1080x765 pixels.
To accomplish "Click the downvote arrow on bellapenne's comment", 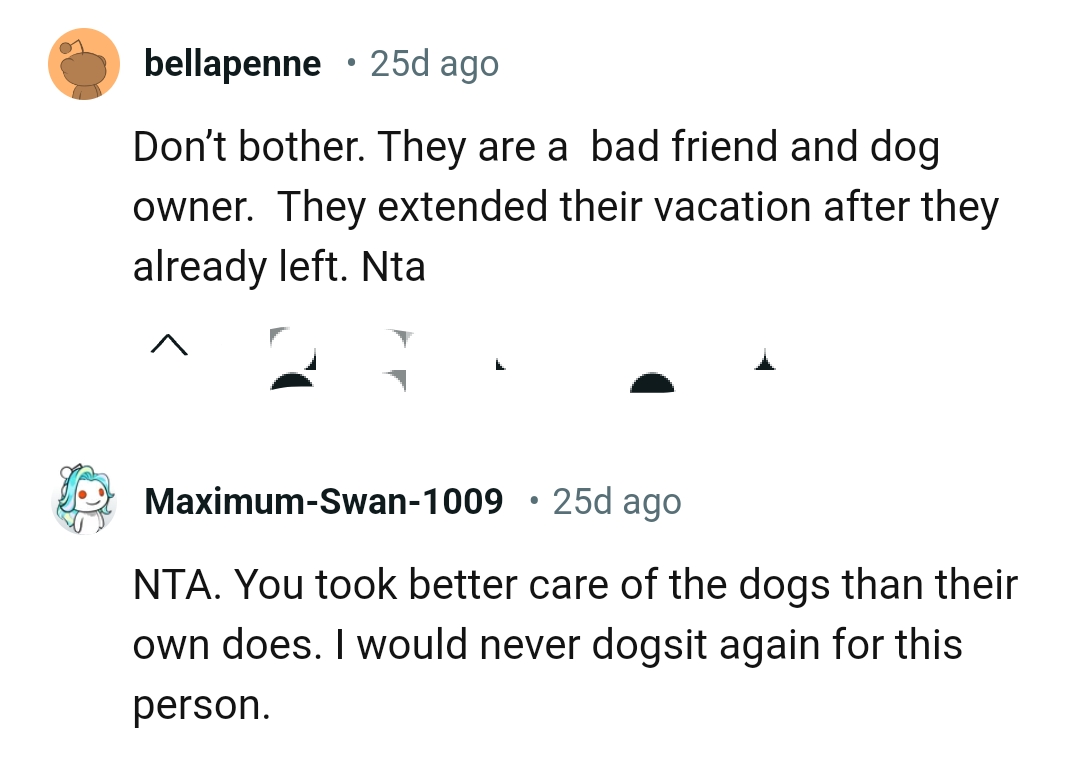I will coord(400,360).
